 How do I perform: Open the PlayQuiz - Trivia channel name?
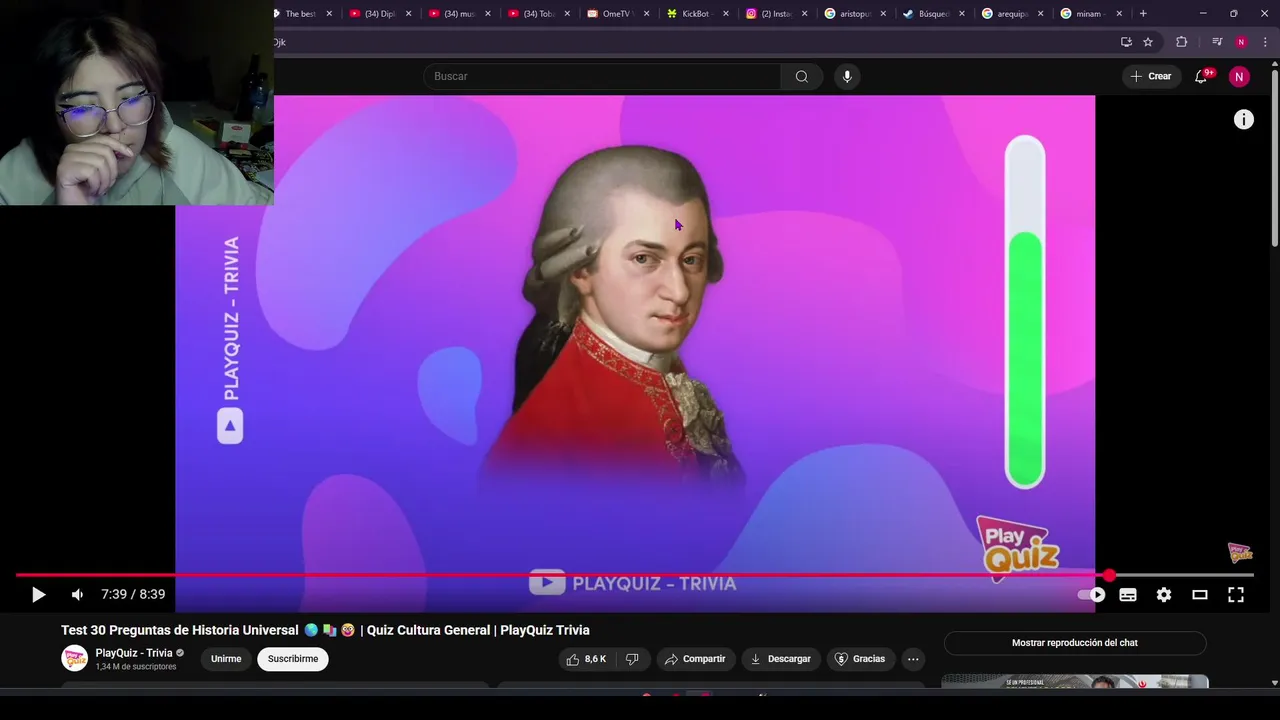(x=134, y=653)
